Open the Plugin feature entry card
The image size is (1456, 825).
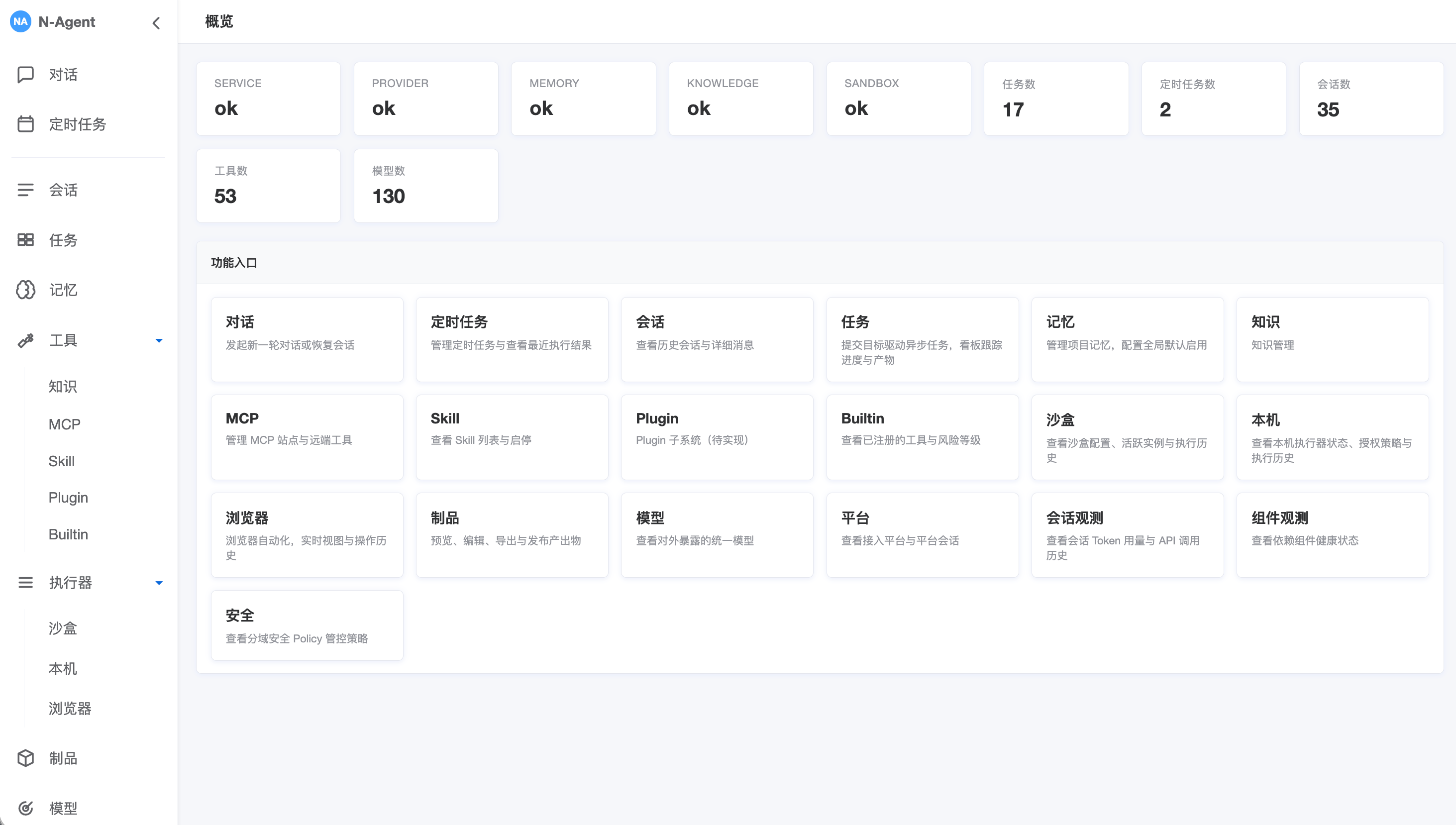717,437
